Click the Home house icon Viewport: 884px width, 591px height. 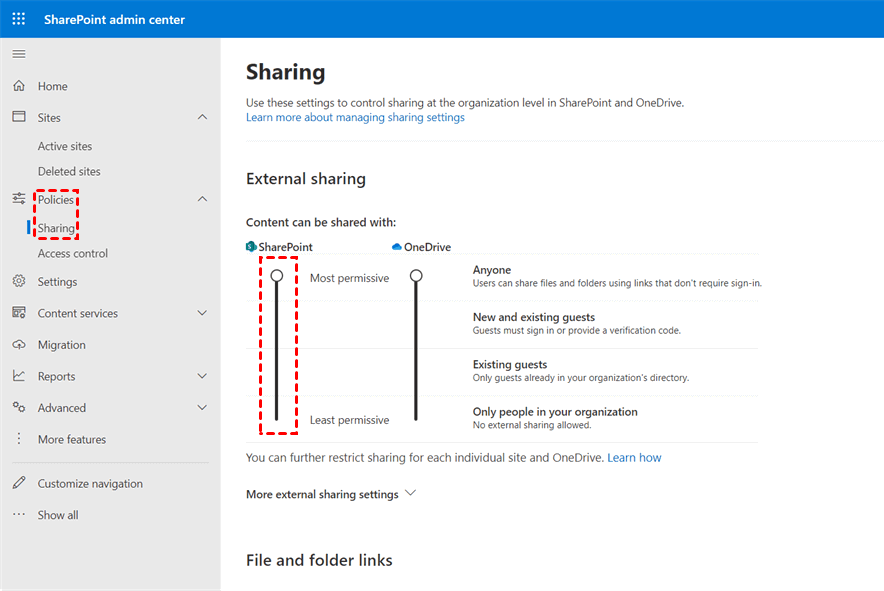[19, 86]
